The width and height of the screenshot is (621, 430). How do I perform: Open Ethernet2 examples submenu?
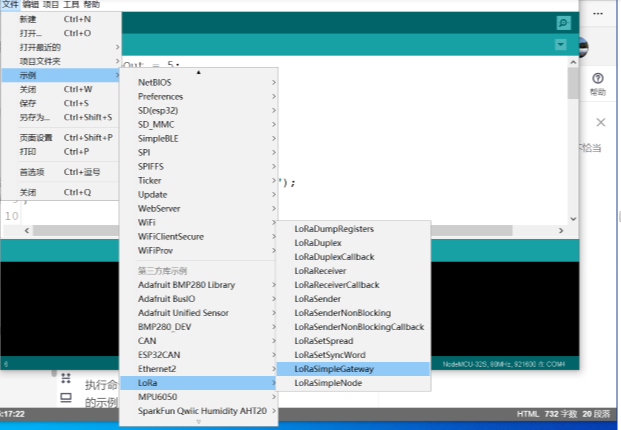click(x=199, y=369)
